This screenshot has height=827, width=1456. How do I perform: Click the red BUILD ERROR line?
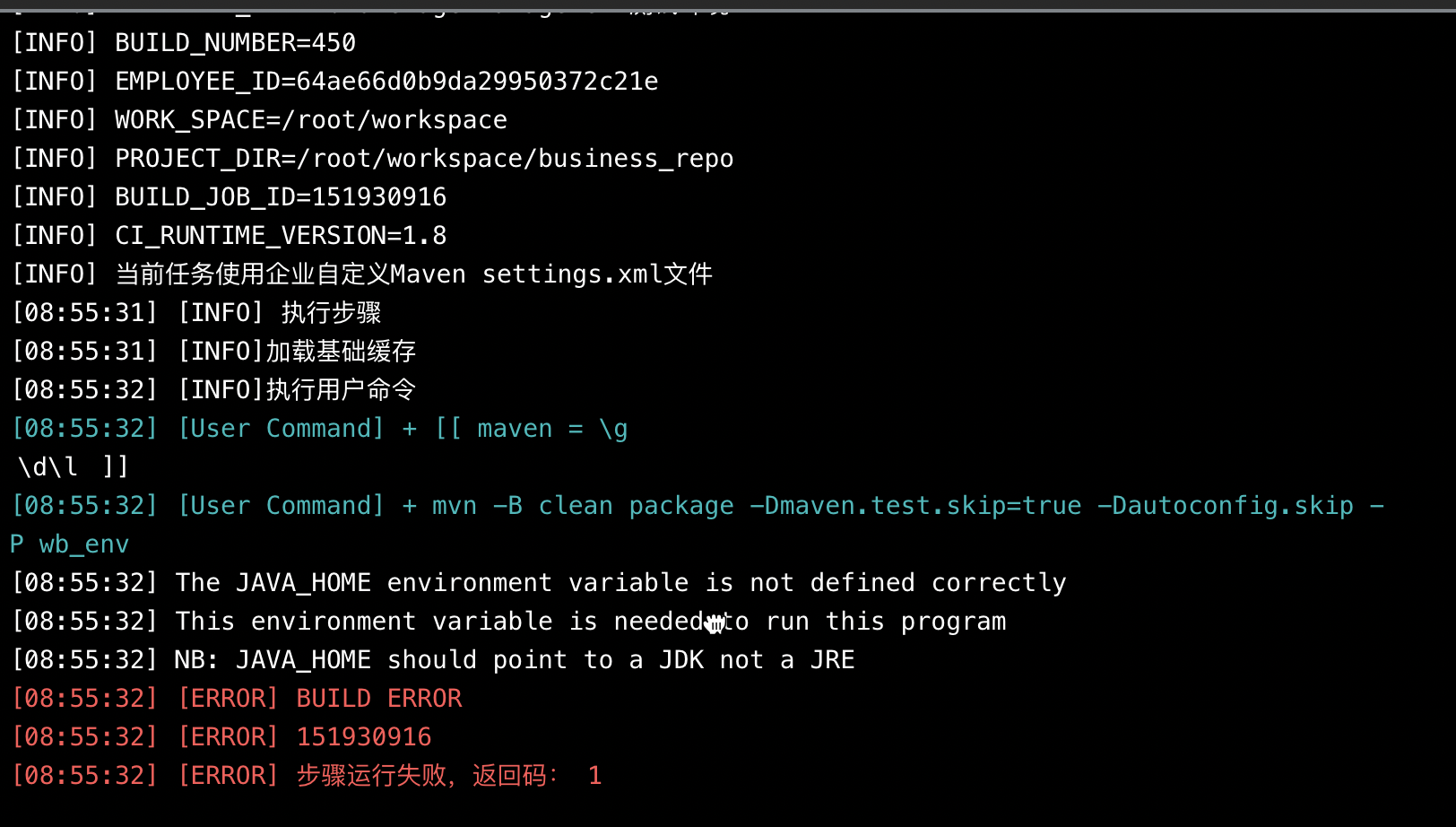point(237,698)
